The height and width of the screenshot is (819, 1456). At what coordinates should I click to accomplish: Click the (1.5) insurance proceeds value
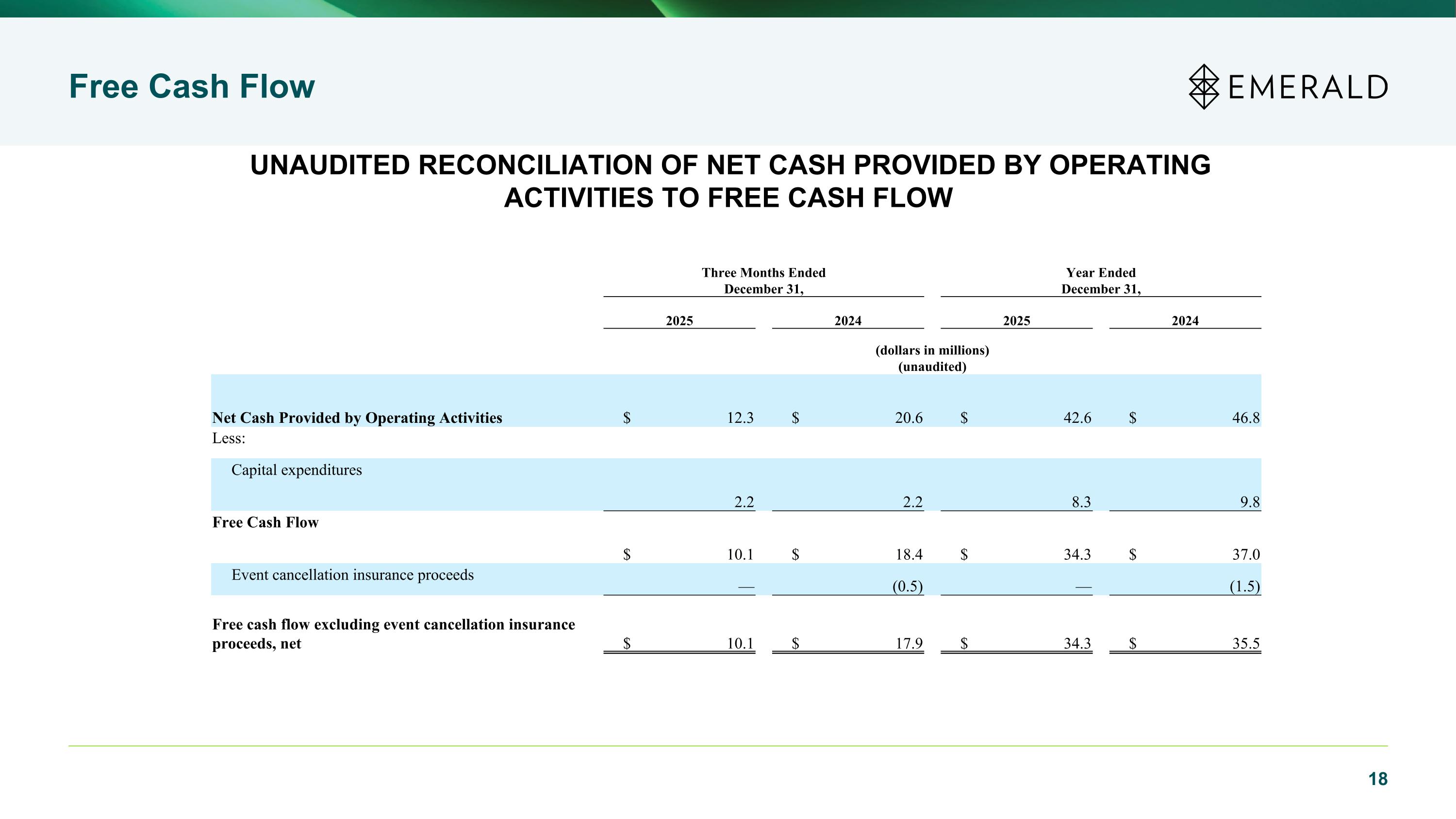(x=1244, y=586)
